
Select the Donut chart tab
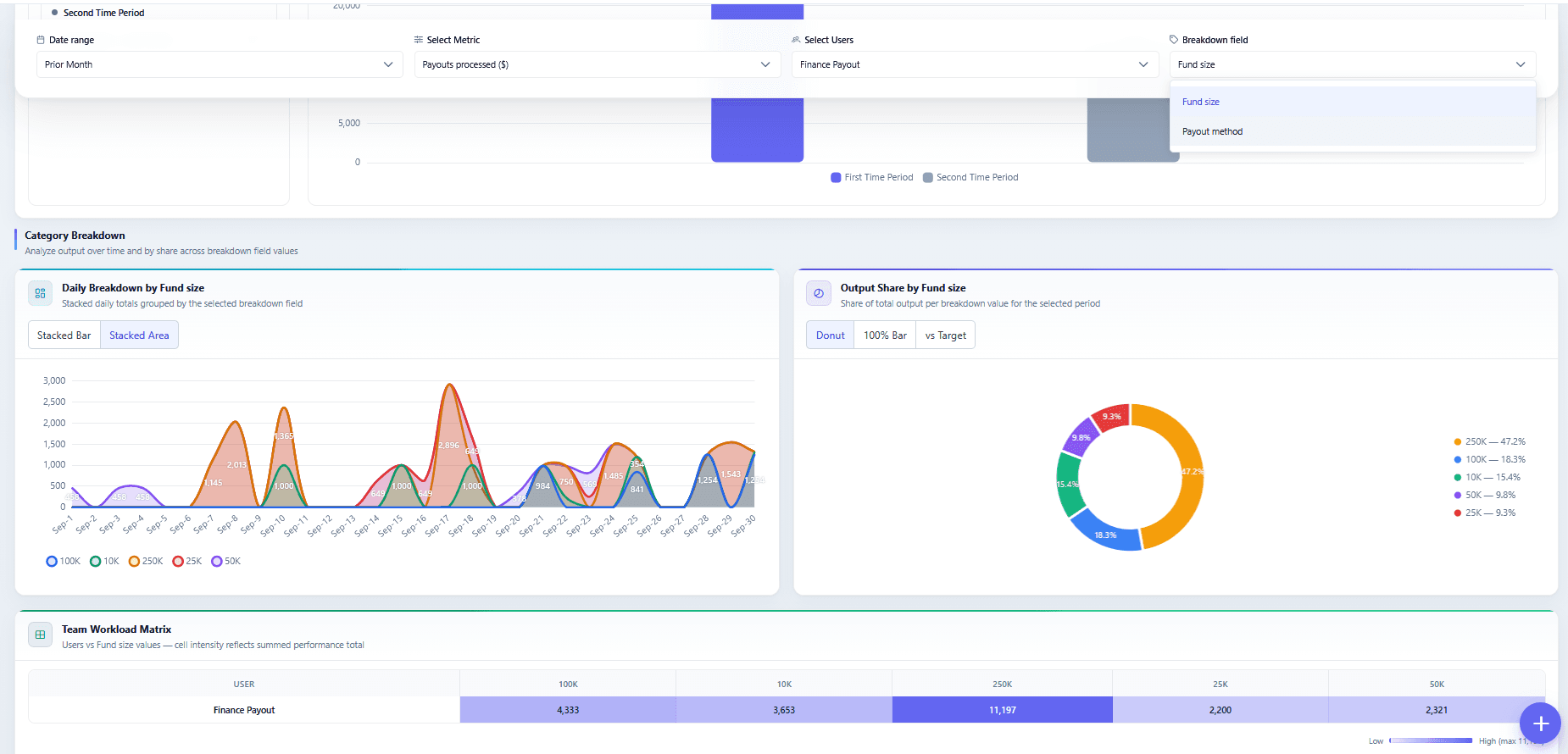[831, 335]
